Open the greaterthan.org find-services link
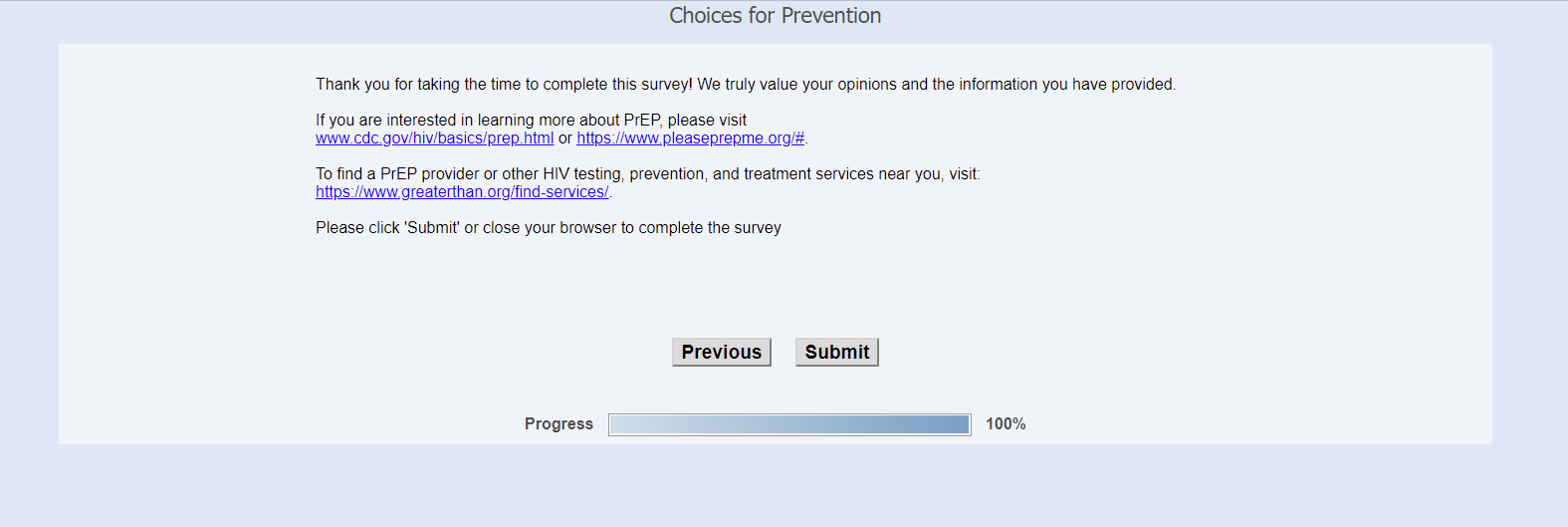1568x527 pixels. [x=462, y=192]
